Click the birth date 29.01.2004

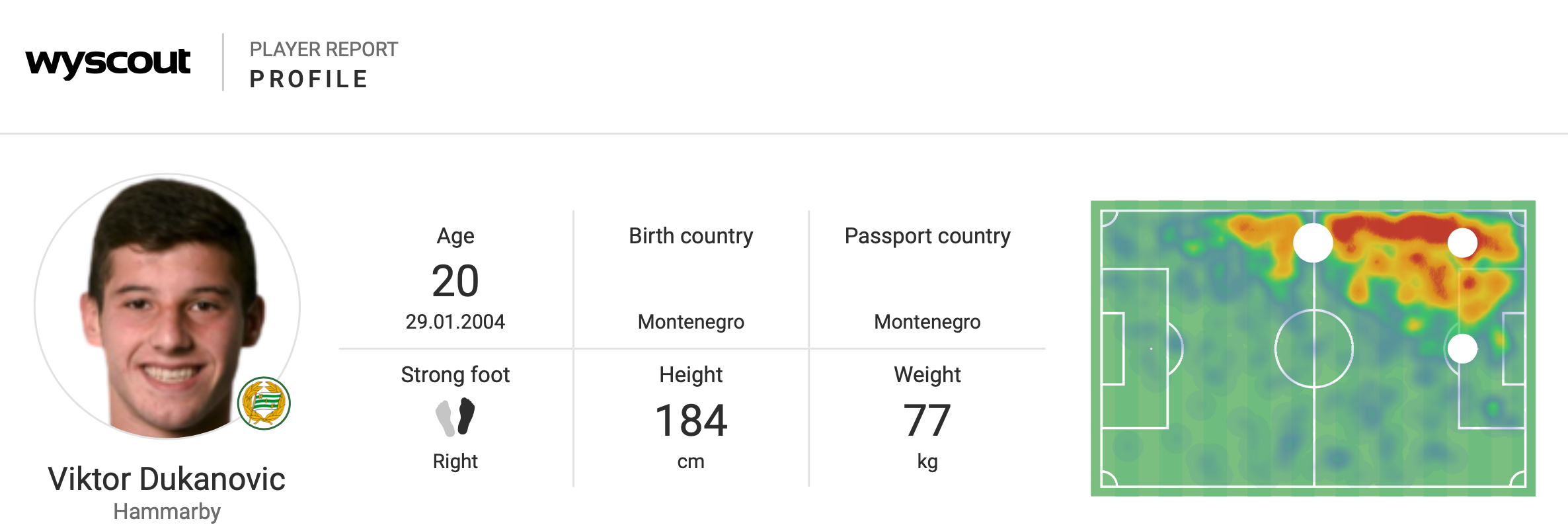(455, 321)
